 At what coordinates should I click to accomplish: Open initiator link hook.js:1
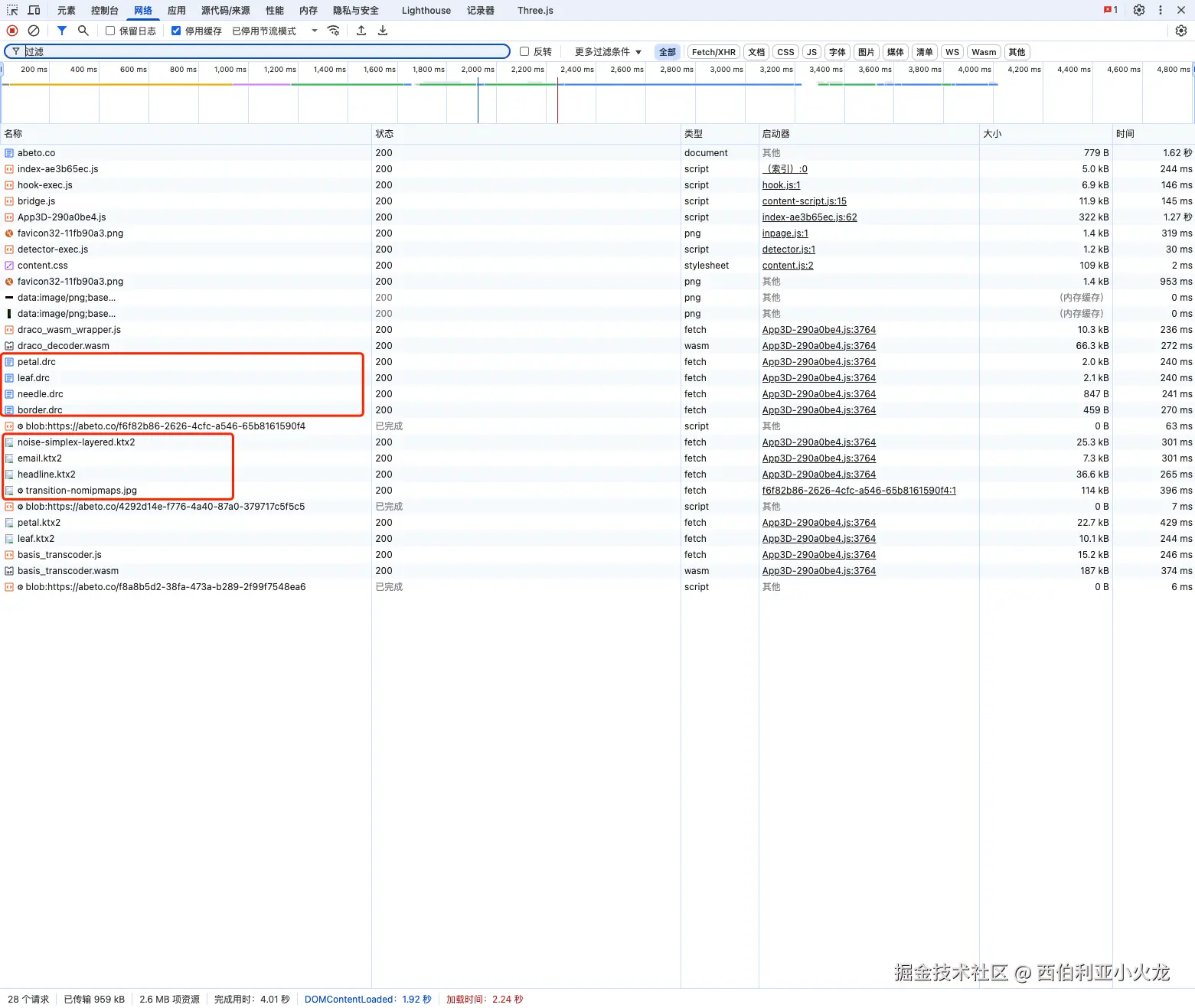[x=781, y=185]
